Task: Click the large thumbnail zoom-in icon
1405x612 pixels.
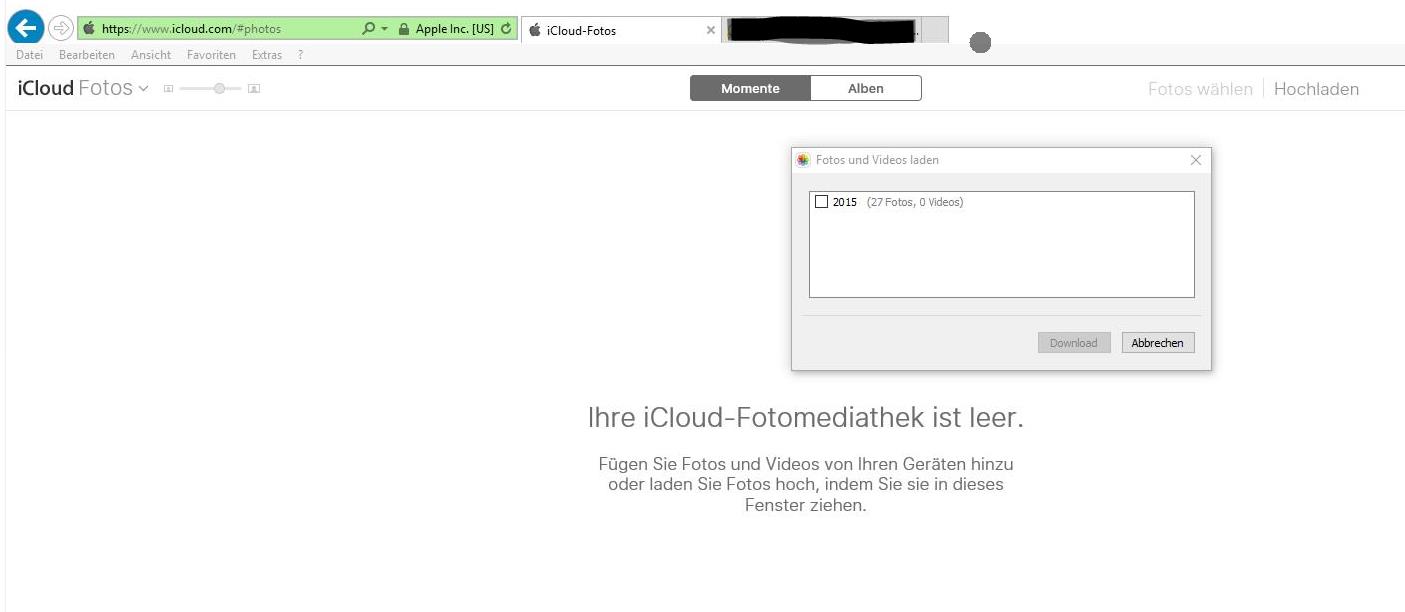Action: click(254, 89)
